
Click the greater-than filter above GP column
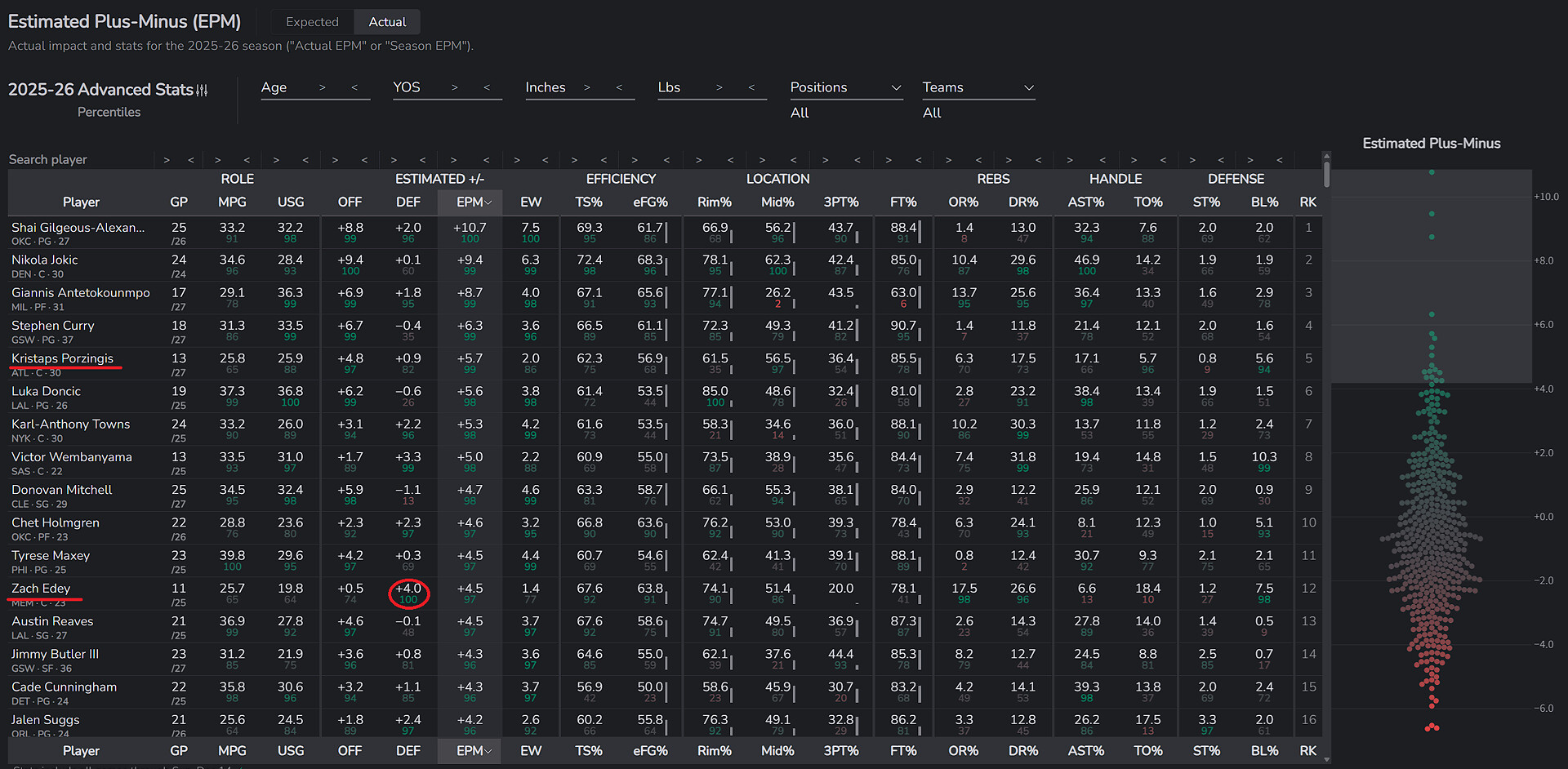pyautogui.click(x=167, y=160)
